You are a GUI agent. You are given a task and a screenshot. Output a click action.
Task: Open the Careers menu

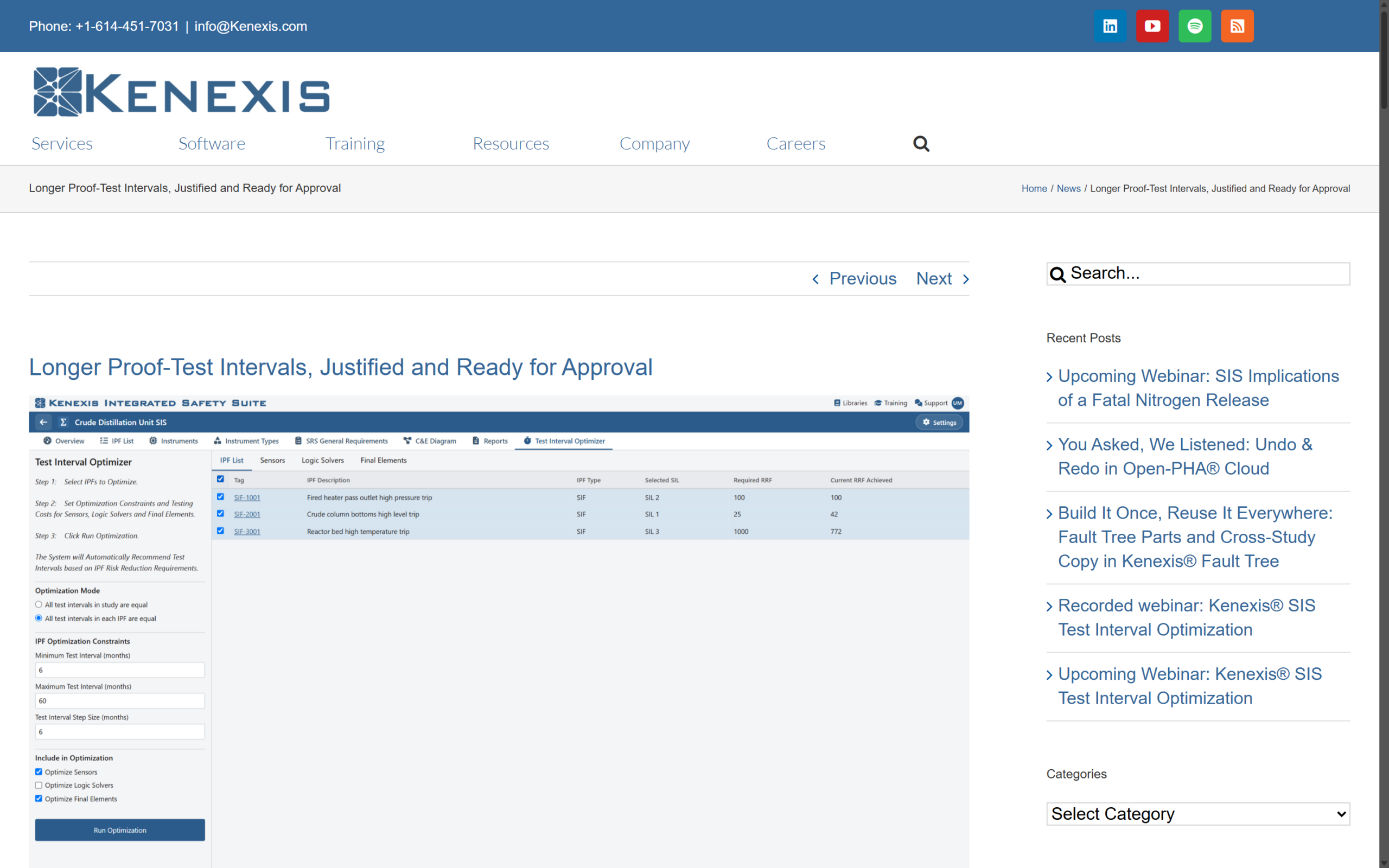[796, 144]
